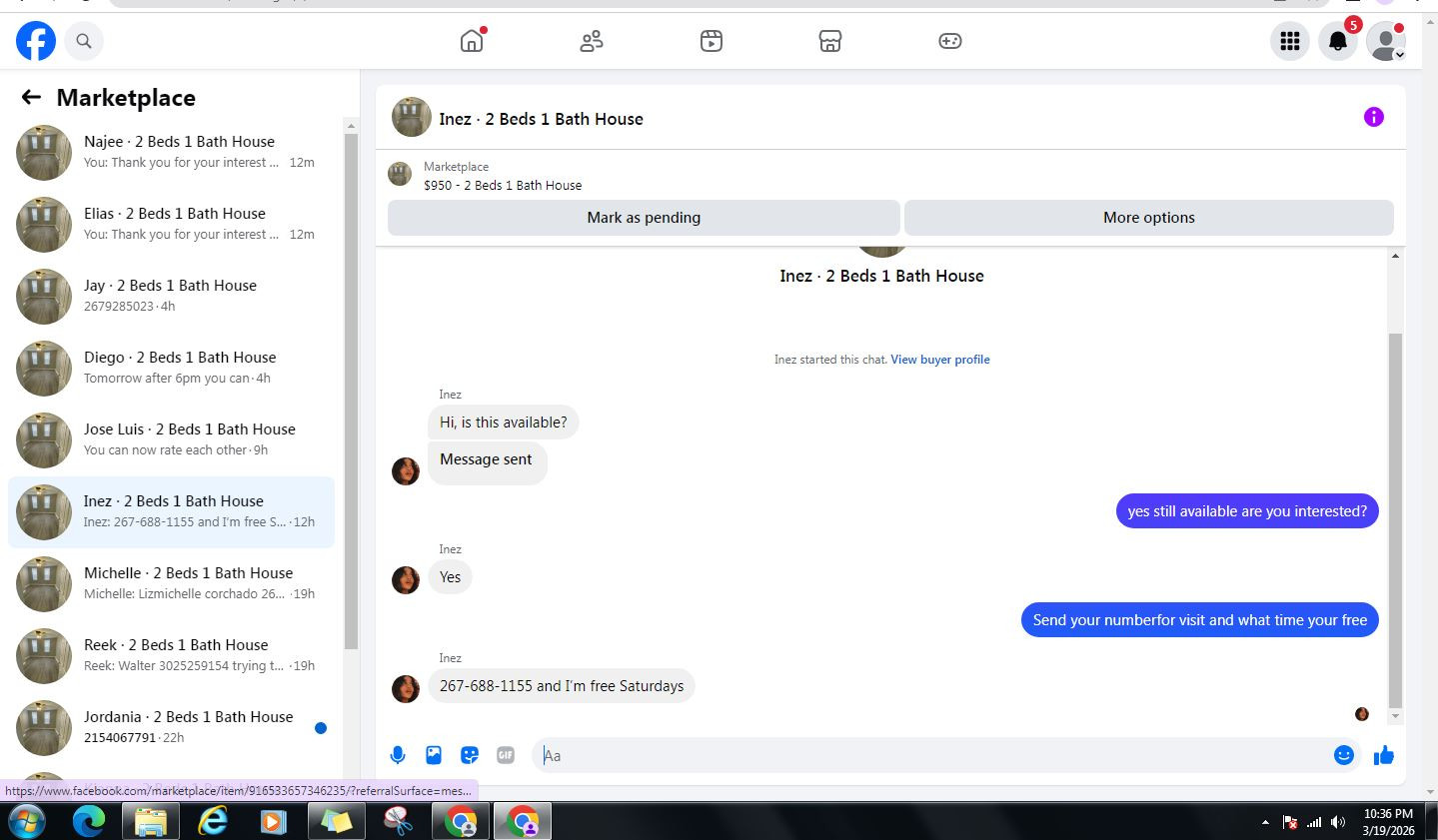The width and height of the screenshot is (1438, 840).
Task: Open the media player taskbar icon
Action: coord(273,822)
